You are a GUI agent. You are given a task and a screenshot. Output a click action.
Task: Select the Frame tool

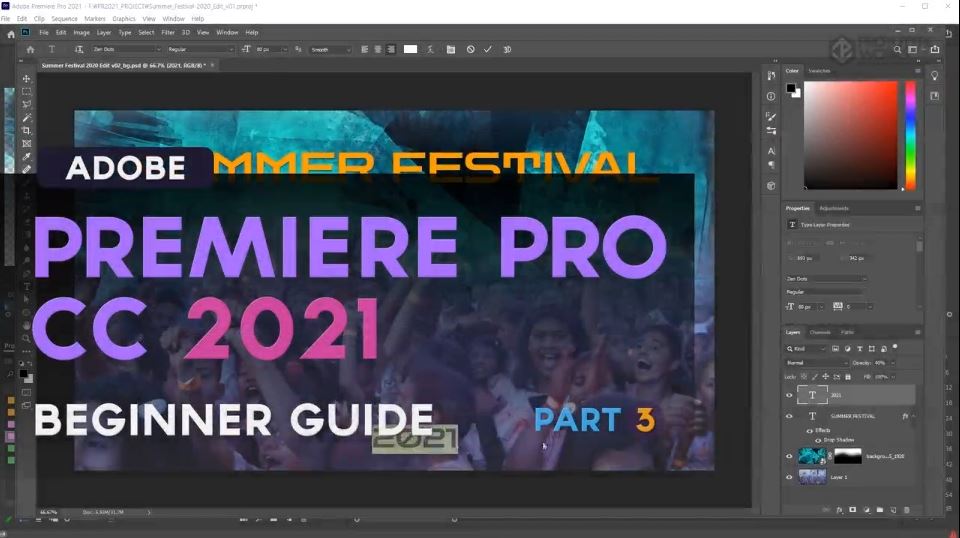point(26,144)
